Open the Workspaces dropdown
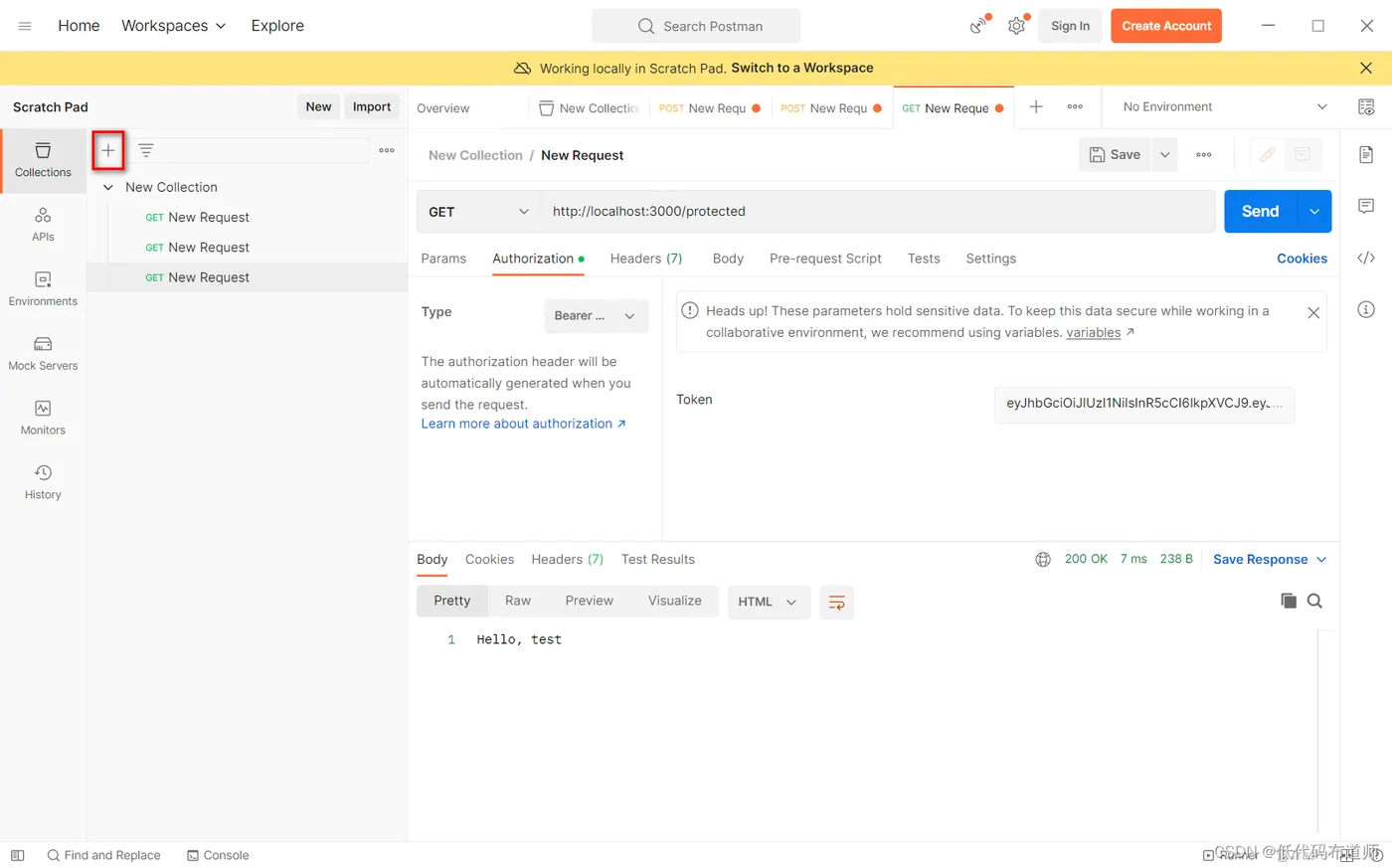Image resolution: width=1392 pixels, height=868 pixels. [174, 26]
